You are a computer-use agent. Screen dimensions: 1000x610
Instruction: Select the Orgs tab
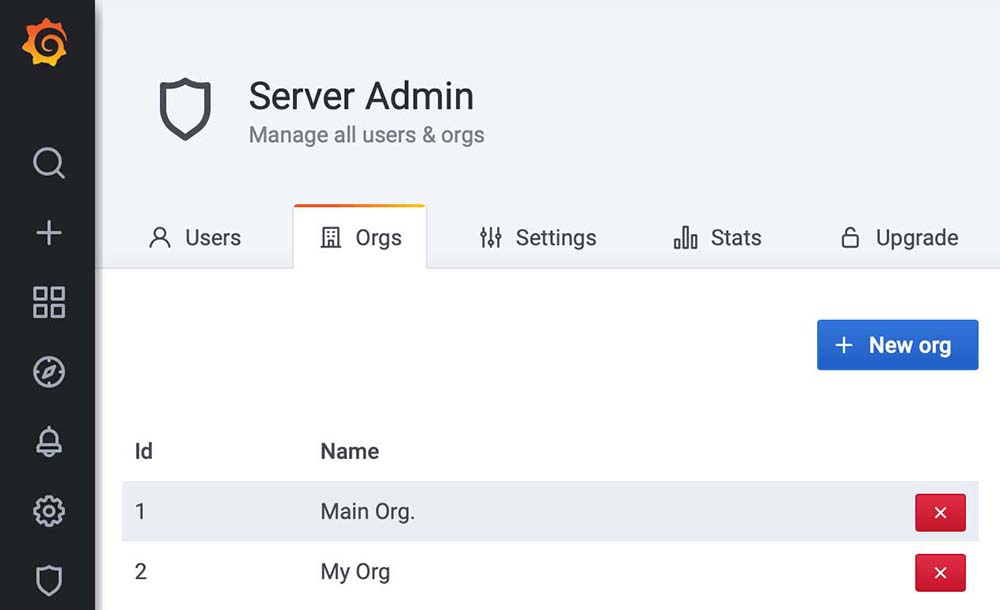[x=360, y=238]
